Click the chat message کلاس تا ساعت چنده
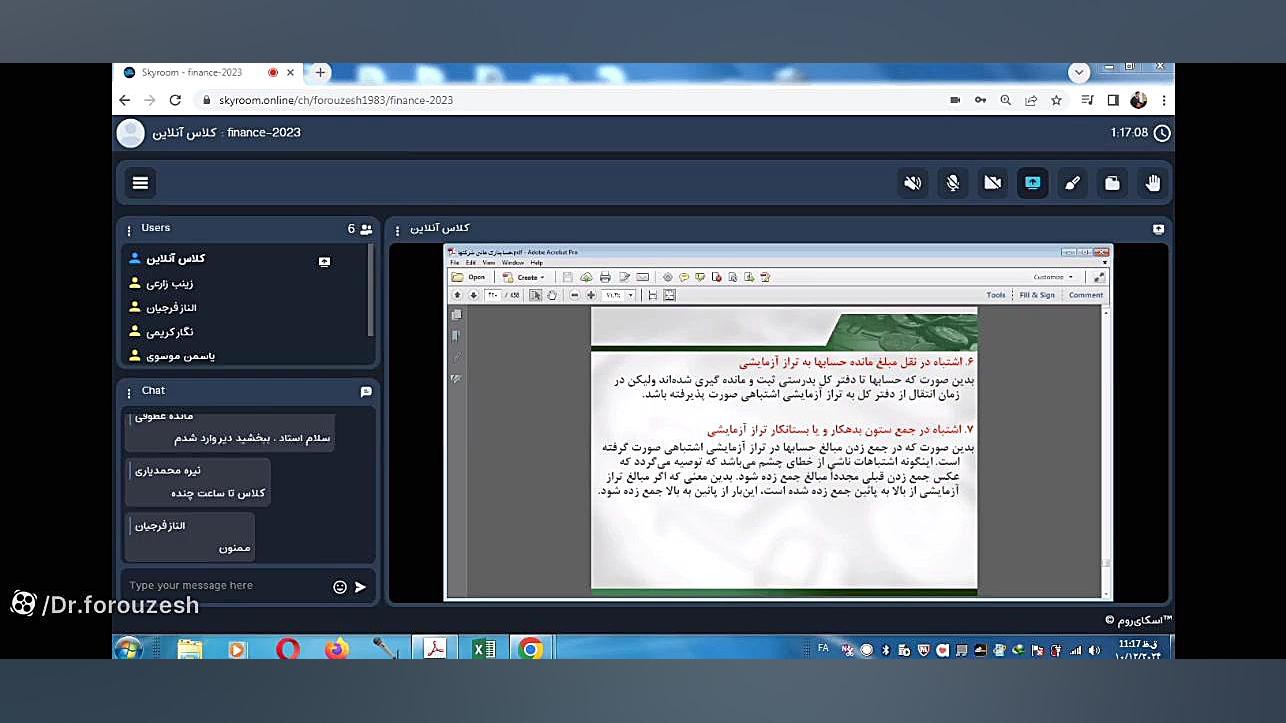The width and height of the screenshot is (1286, 723). tap(218, 494)
